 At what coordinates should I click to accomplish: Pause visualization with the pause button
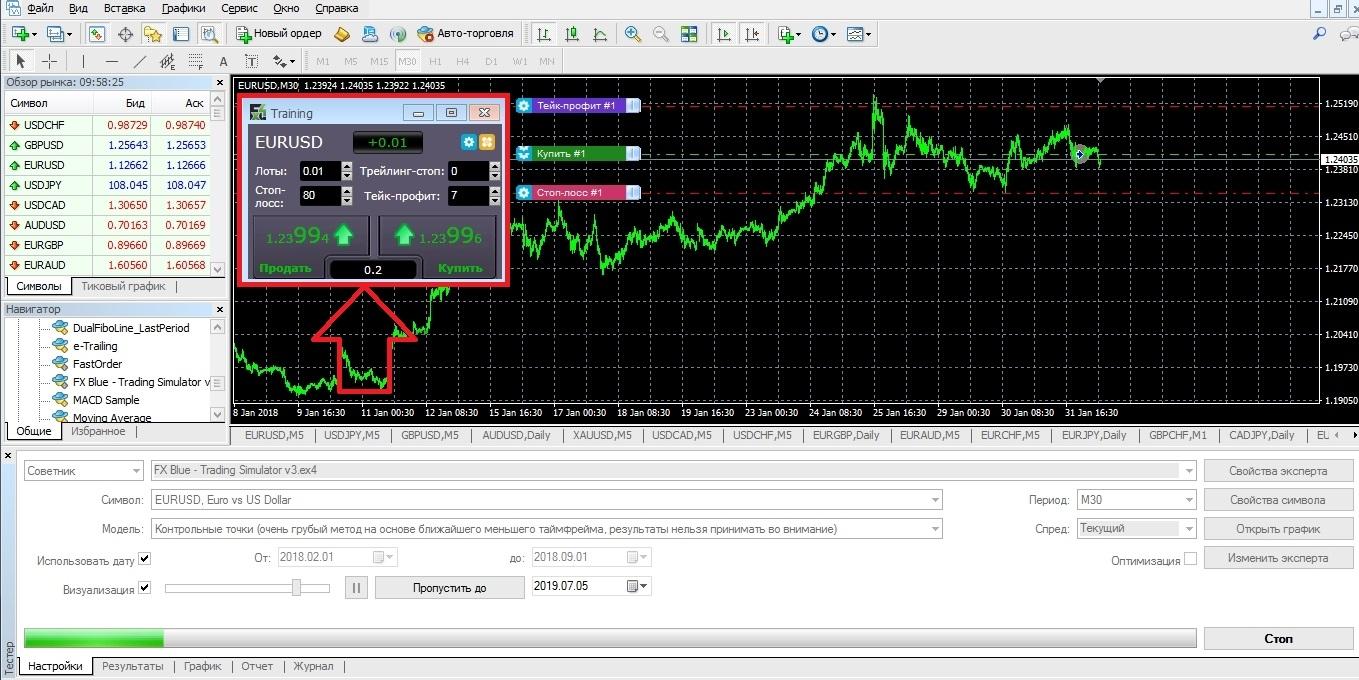pyautogui.click(x=355, y=588)
